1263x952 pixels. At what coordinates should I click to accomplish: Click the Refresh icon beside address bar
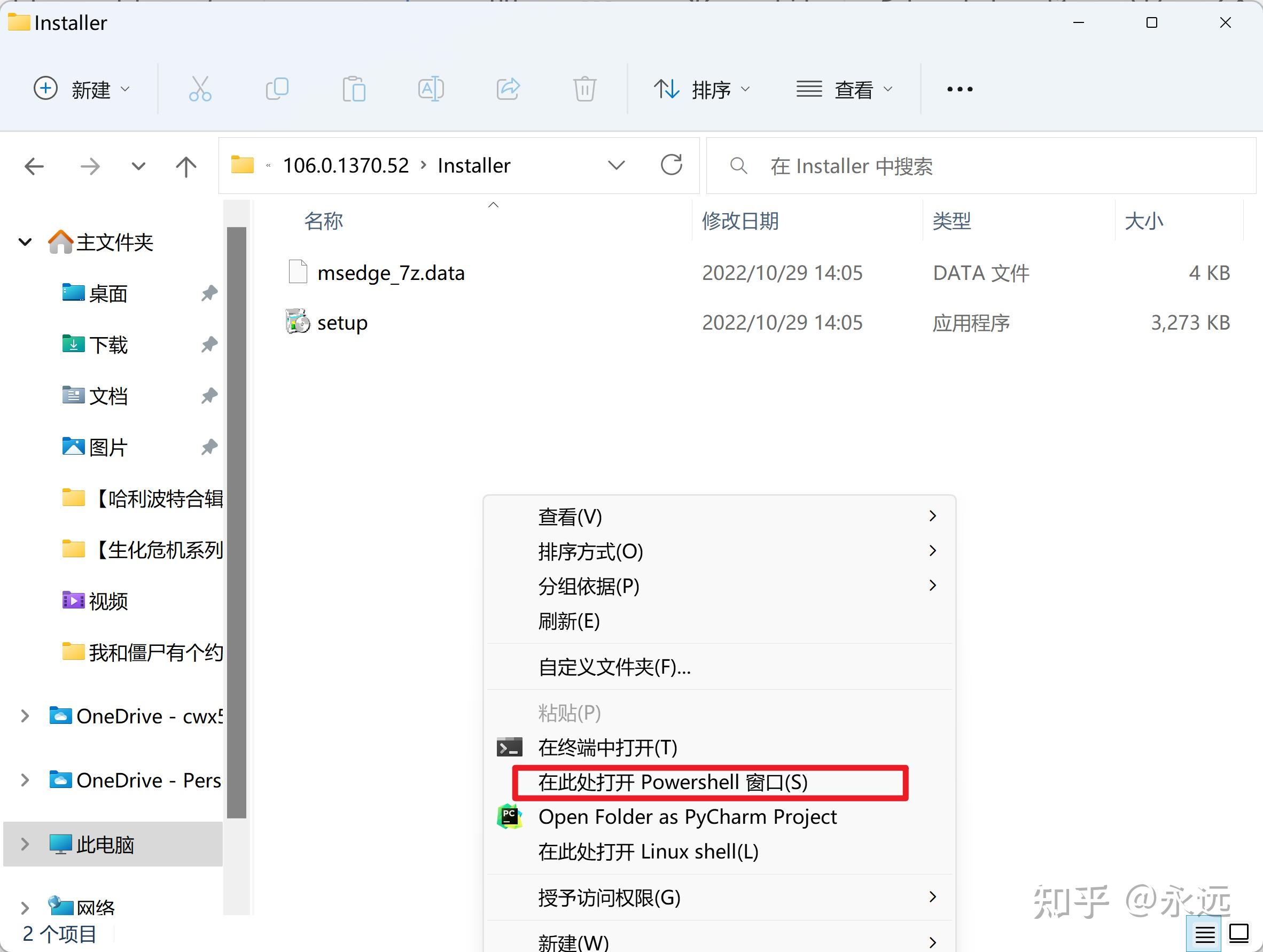coord(672,166)
